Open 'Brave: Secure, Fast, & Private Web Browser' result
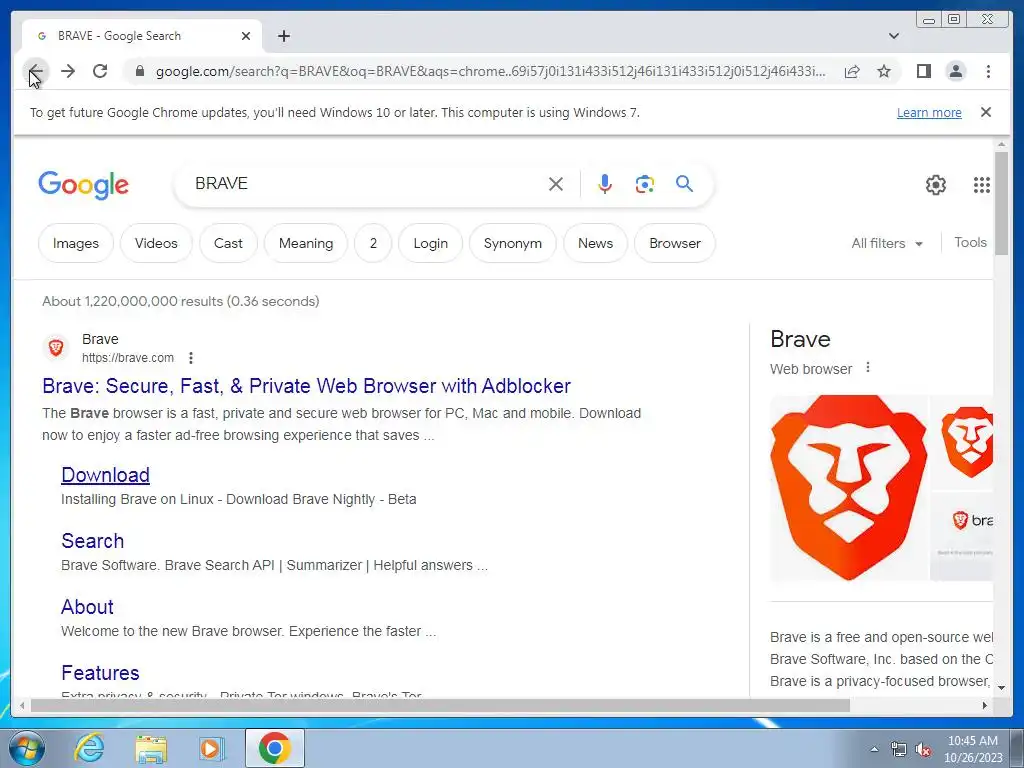Screen dimensions: 1024x768 tap(306, 386)
